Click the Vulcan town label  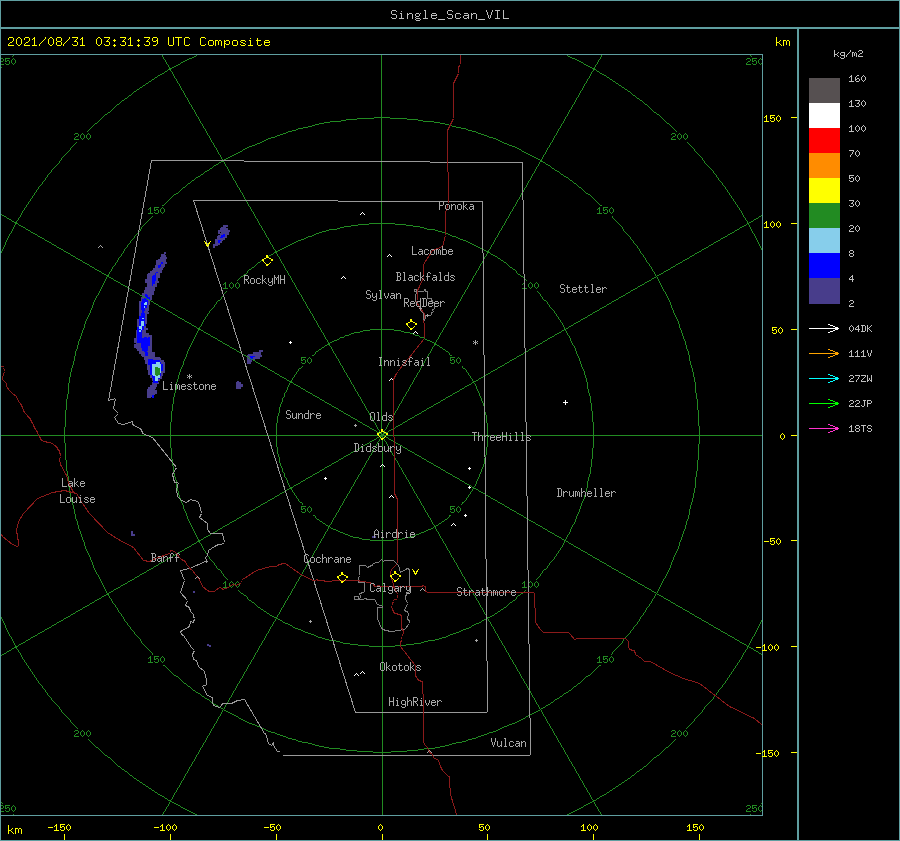[509, 743]
